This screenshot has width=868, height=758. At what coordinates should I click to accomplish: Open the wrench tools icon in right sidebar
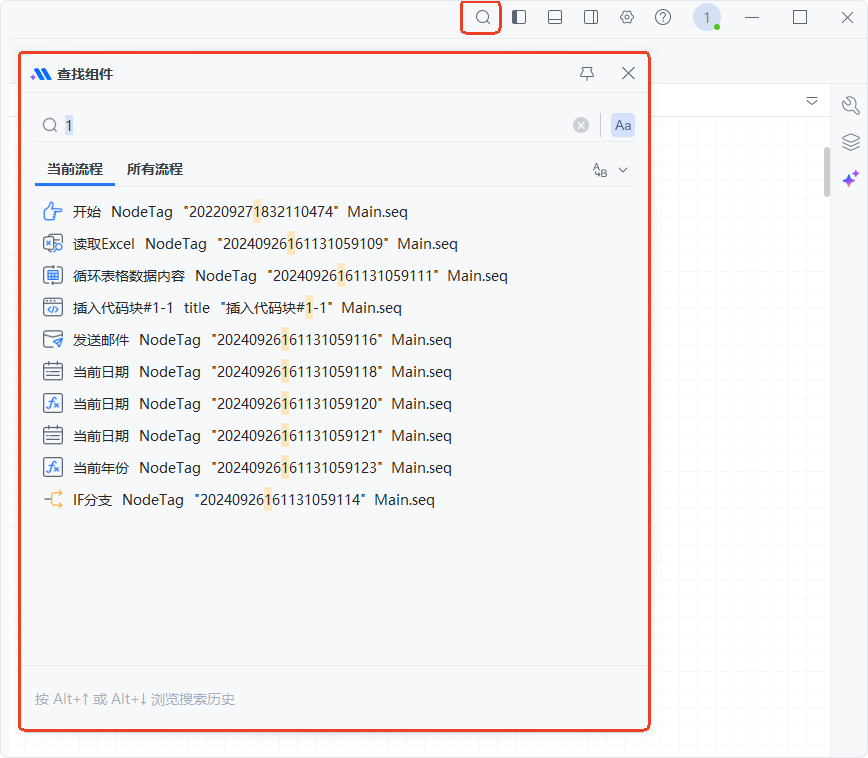coord(850,105)
